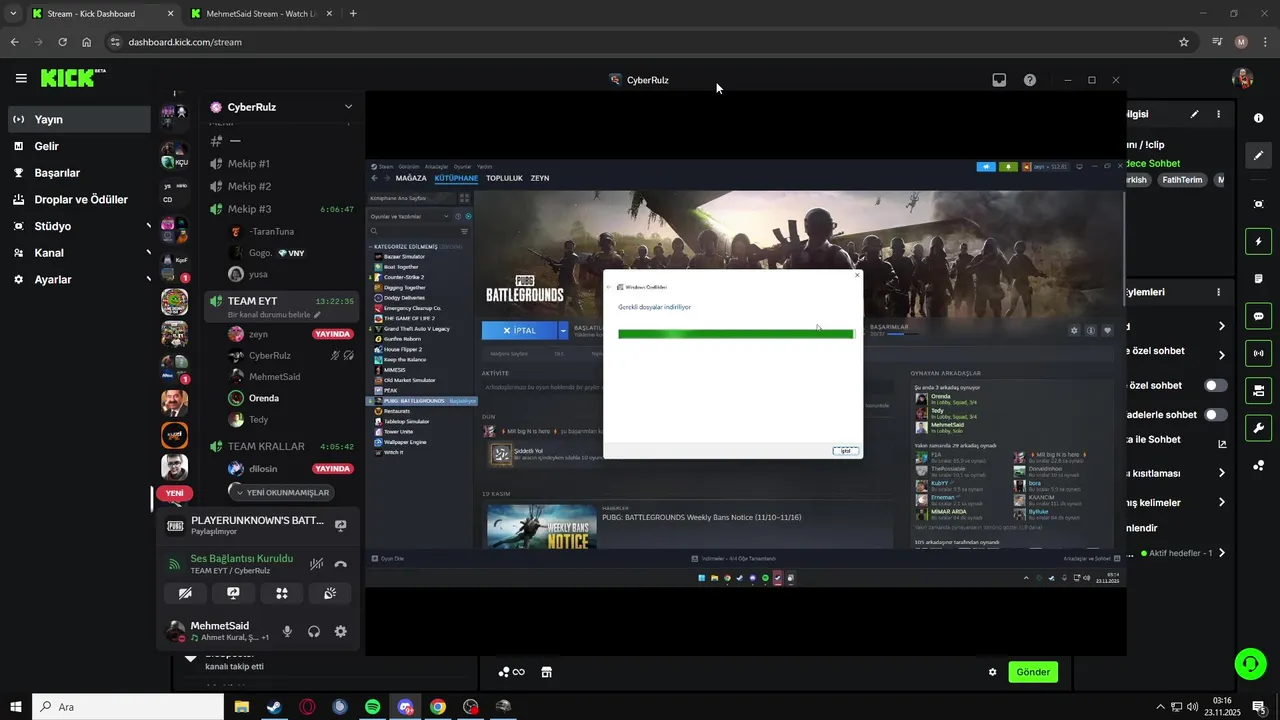The width and height of the screenshot is (1280, 720).
Task: Expand the 'kısıtlaması' chevron row
Action: (x=1221, y=473)
